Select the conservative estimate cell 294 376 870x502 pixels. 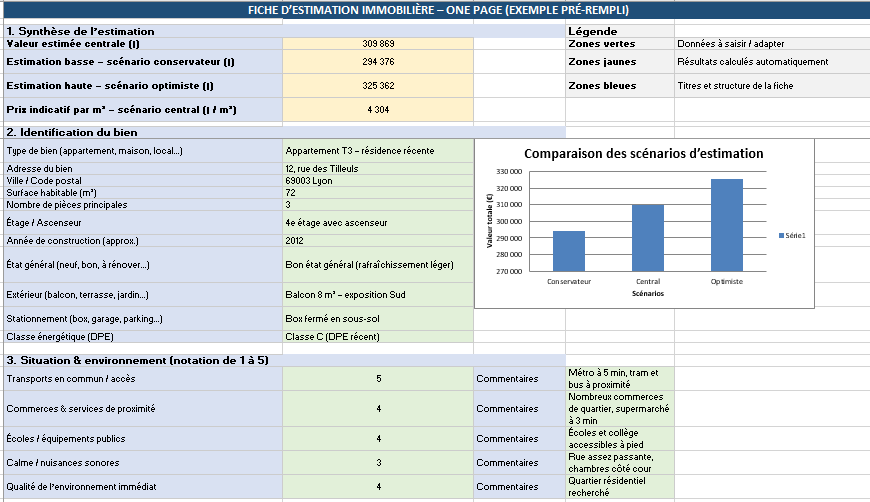pos(378,62)
